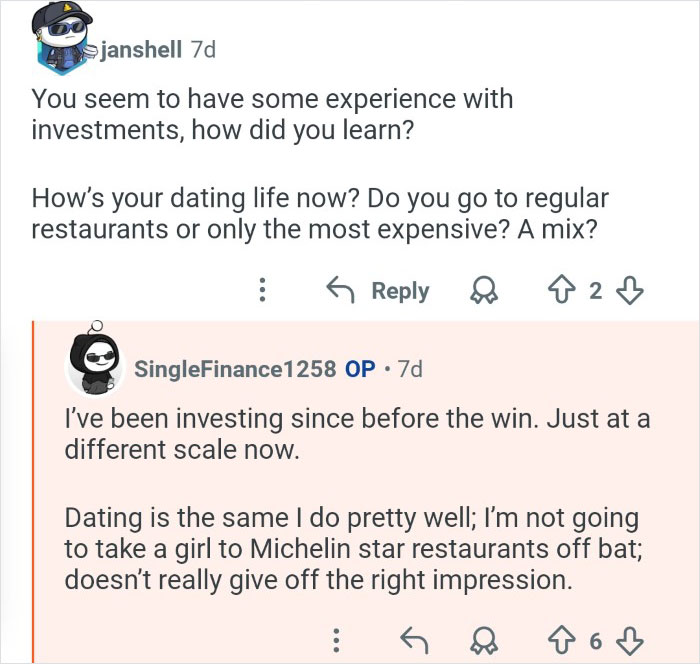Downvote janshell's comment
The image size is (700, 664).
(x=630, y=291)
